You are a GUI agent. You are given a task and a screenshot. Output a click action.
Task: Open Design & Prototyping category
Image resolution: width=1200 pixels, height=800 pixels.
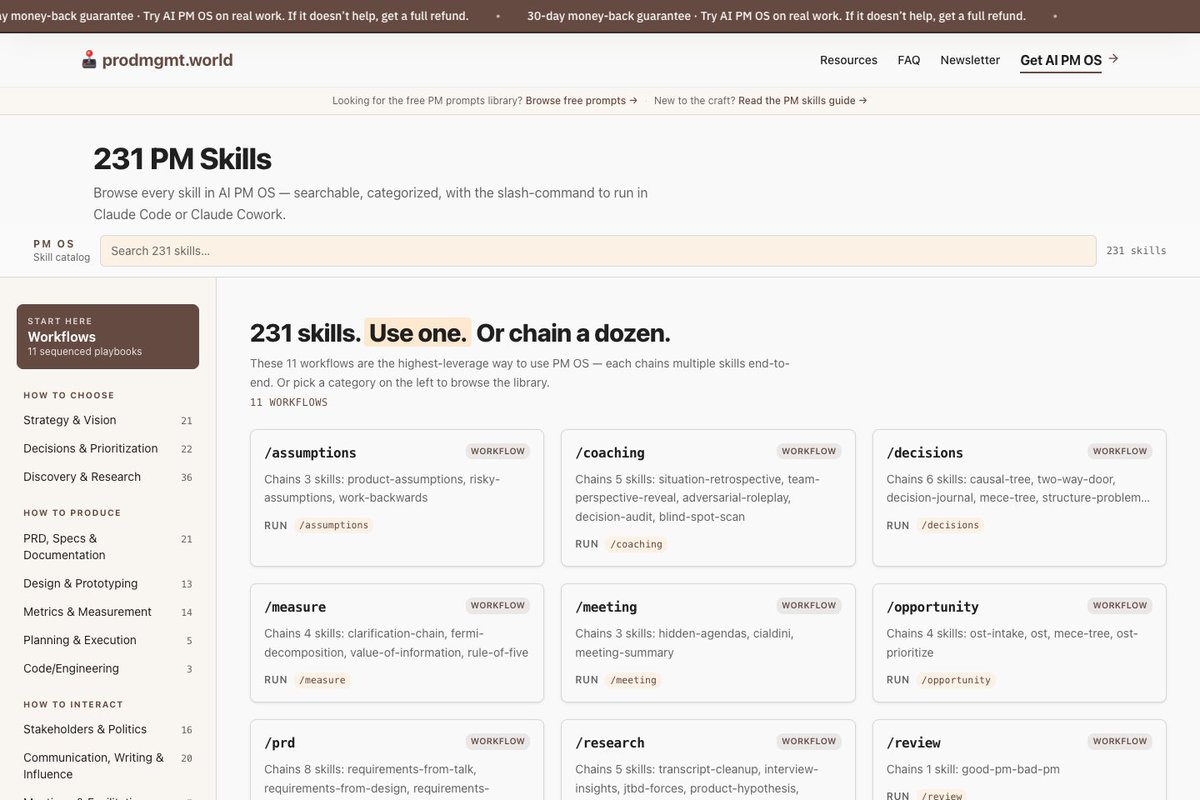point(108,584)
